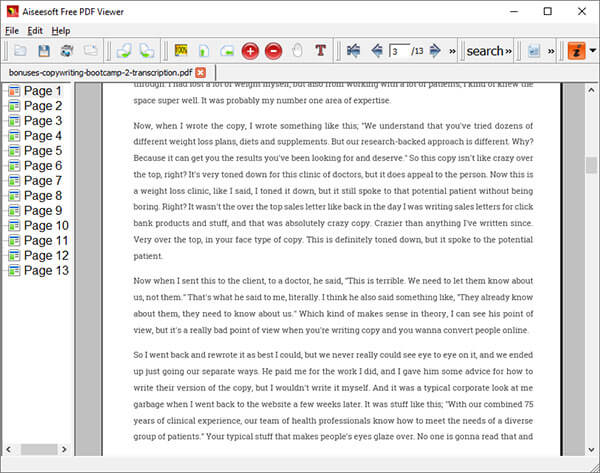The height and width of the screenshot is (473, 600).
Task: Expand the search toolbar chevron
Action: tap(509, 51)
